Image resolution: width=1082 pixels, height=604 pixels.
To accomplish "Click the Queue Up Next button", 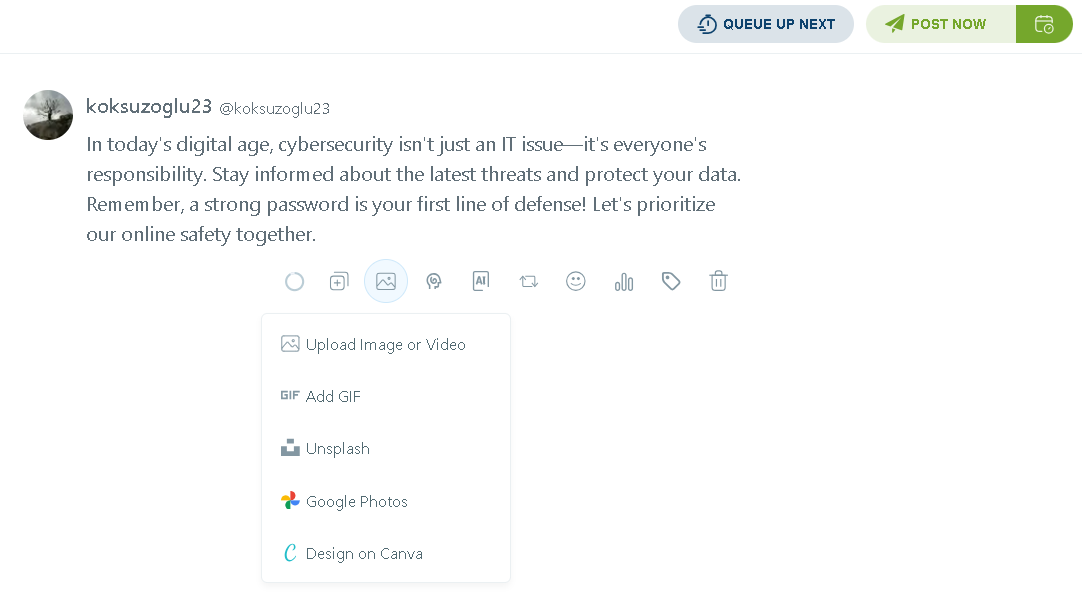I will 766,24.
